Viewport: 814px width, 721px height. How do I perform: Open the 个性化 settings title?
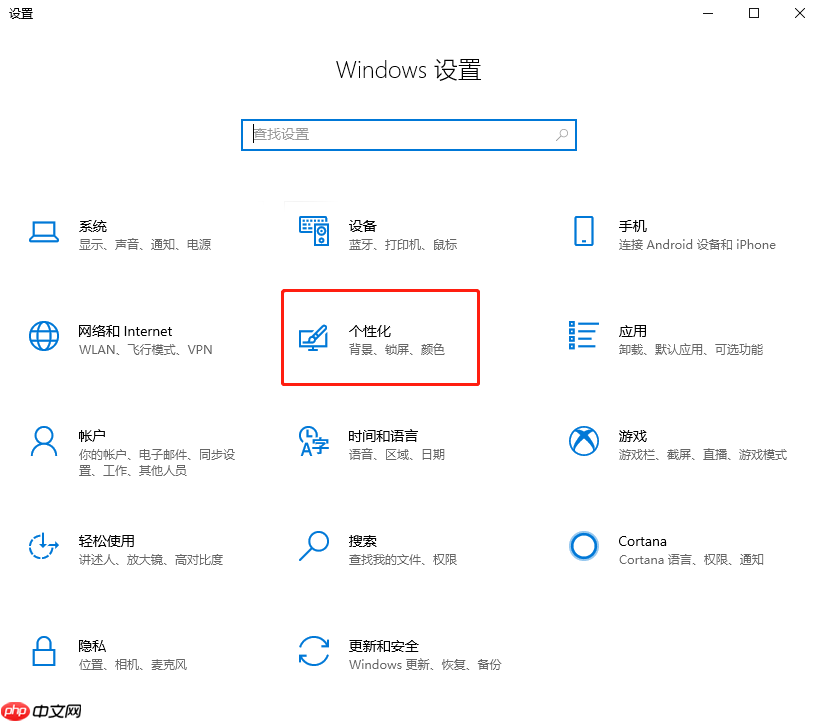click(369, 331)
